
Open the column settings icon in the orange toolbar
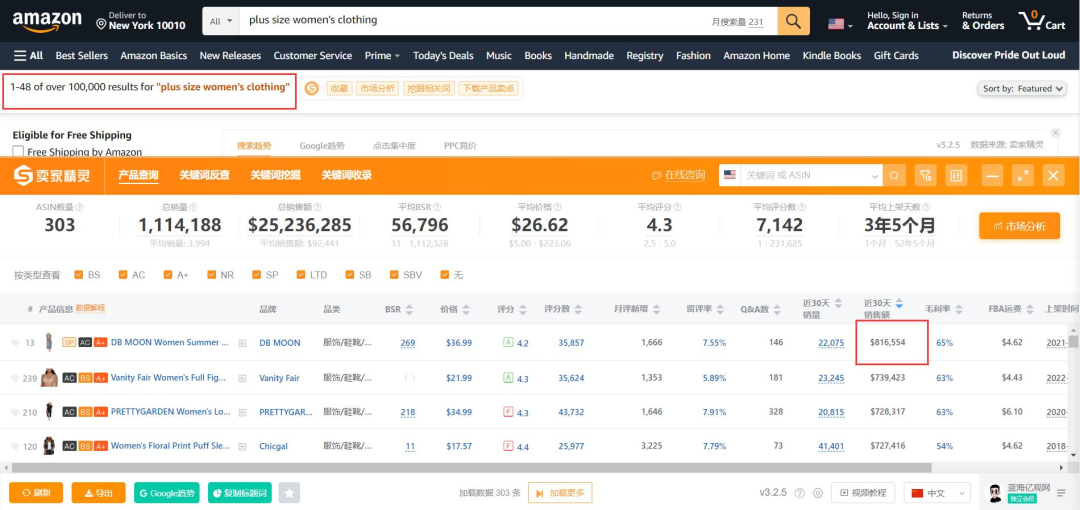tap(956, 176)
